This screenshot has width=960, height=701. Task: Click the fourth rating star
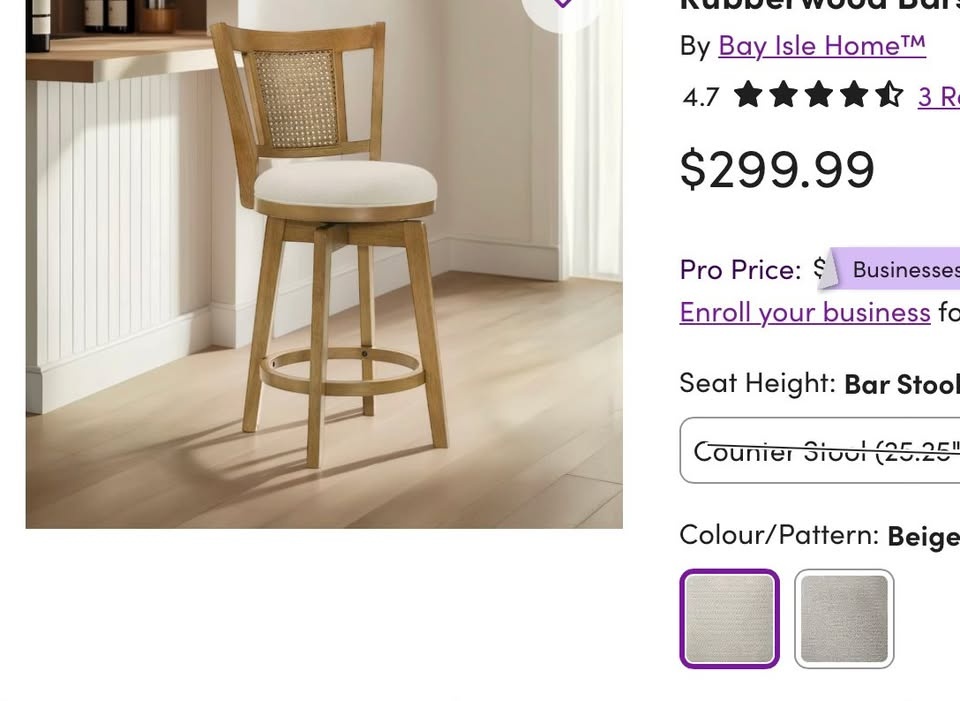pyautogui.click(x=854, y=95)
